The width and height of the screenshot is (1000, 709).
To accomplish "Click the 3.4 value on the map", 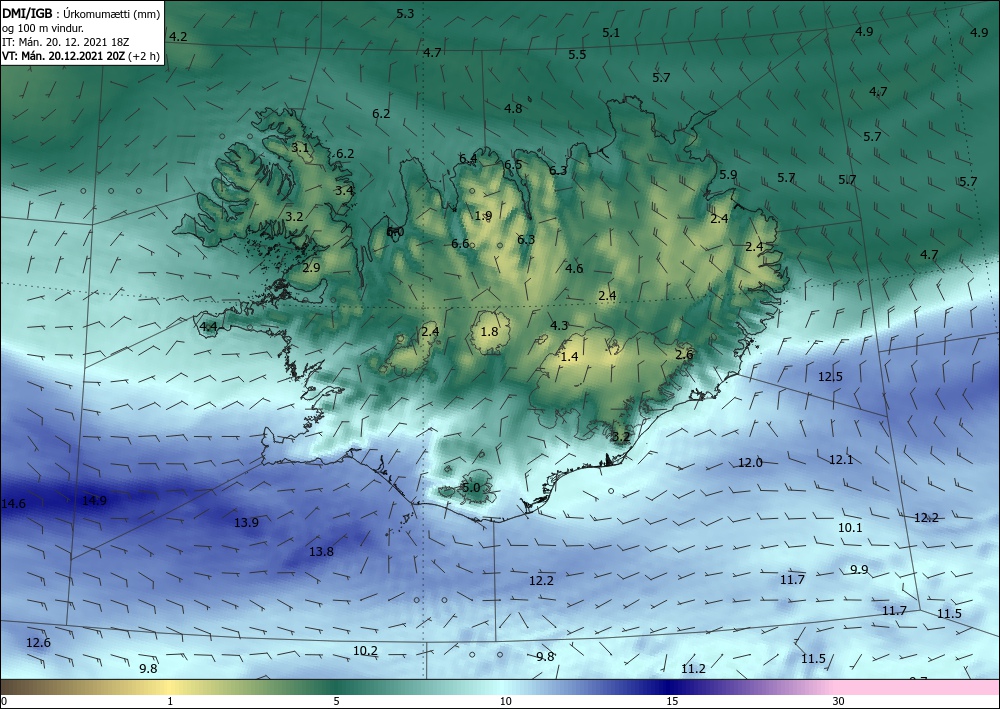I will pos(344,190).
